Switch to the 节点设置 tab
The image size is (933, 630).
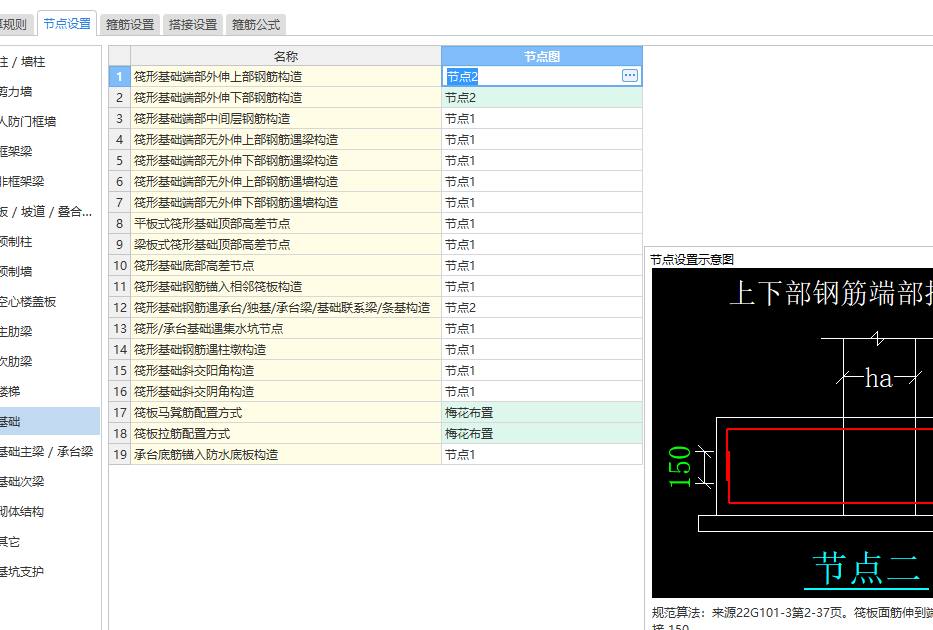tap(67, 24)
